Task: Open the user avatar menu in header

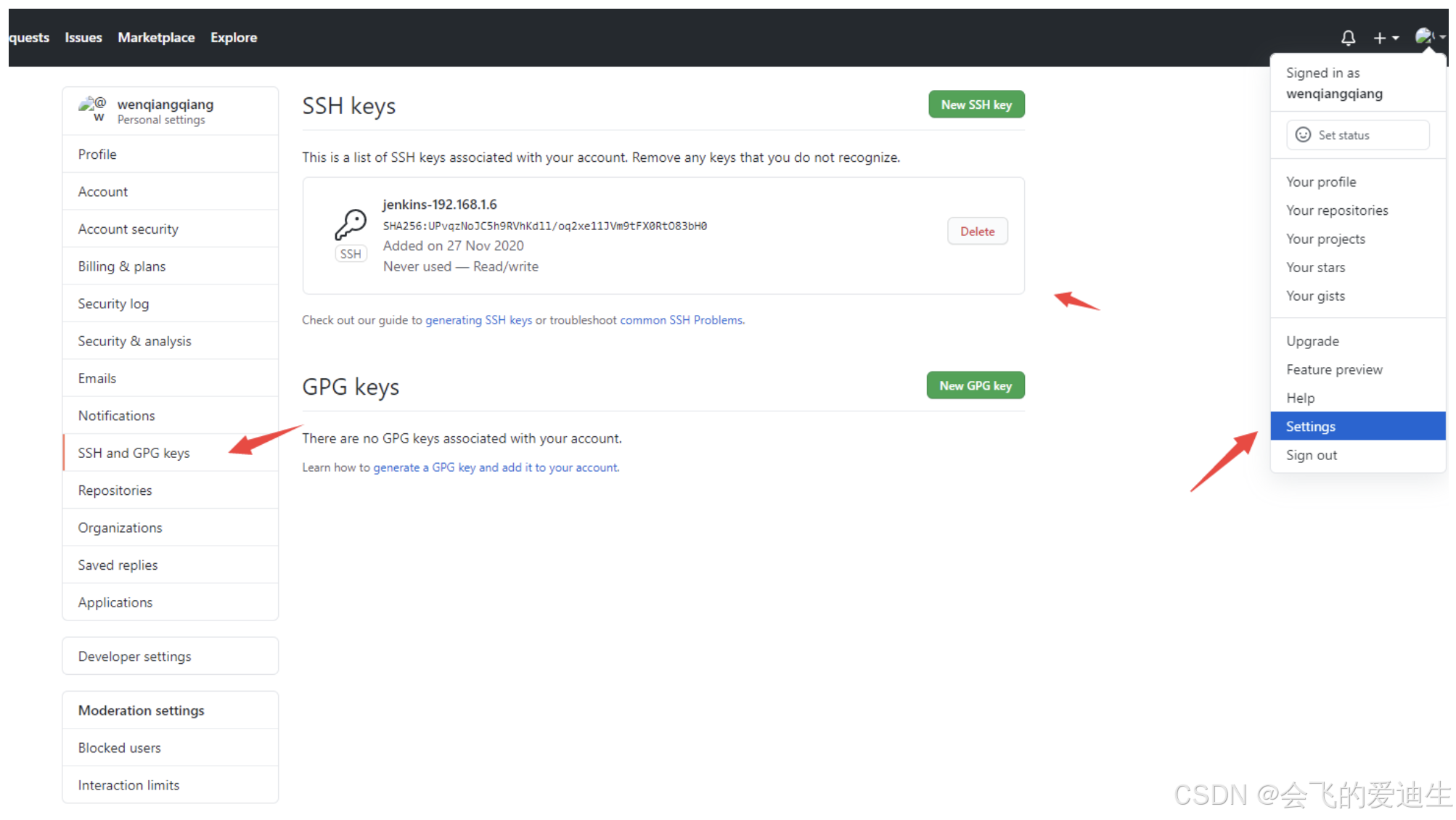Action: 1430,36
